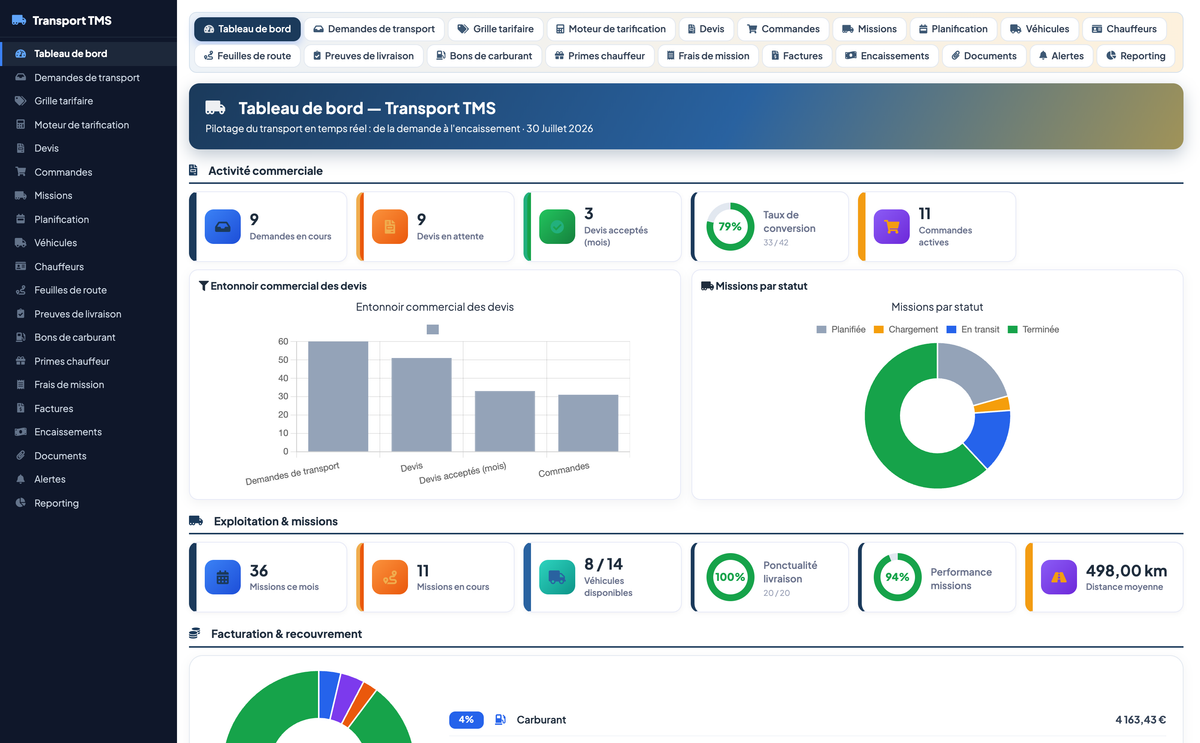This screenshot has width=1200, height=743.
Task: Open the Reporting top tab
Action: point(1135,56)
